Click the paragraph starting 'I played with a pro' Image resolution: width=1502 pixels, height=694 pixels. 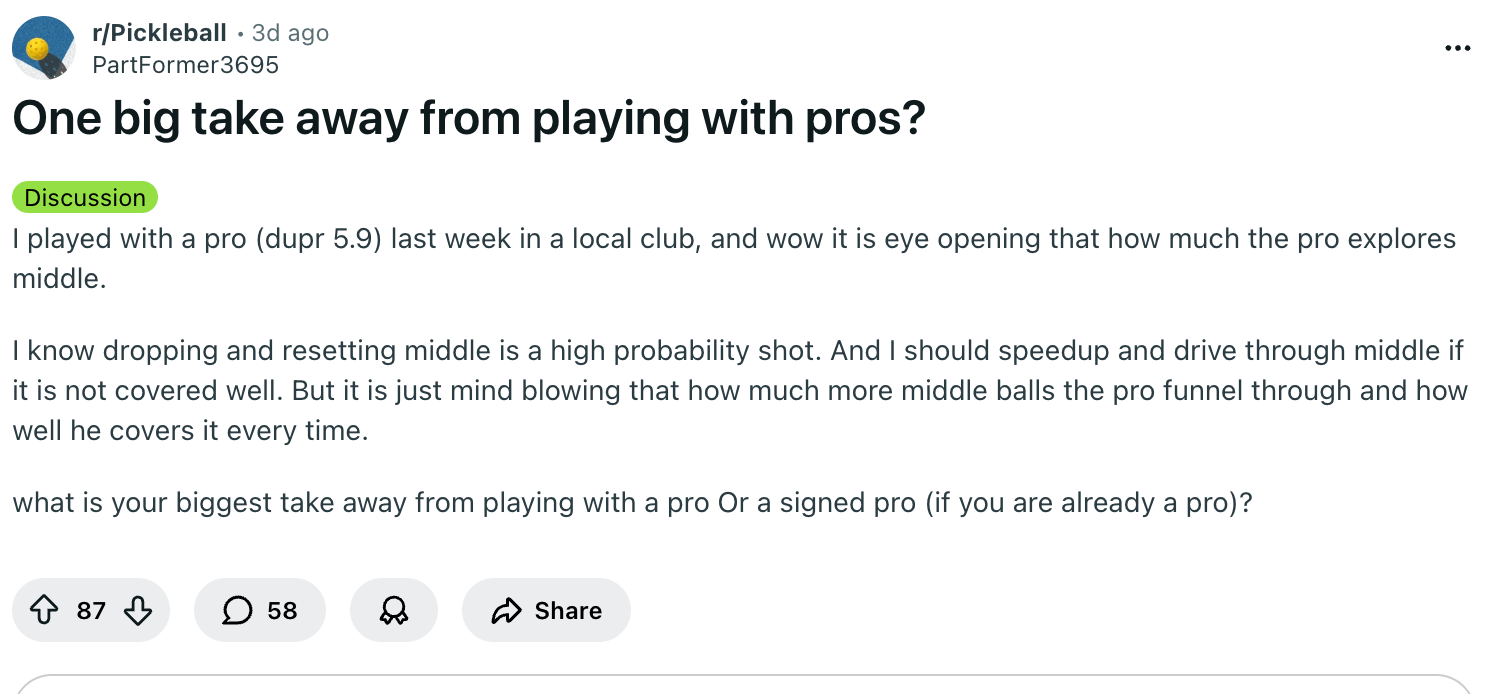[733, 258]
